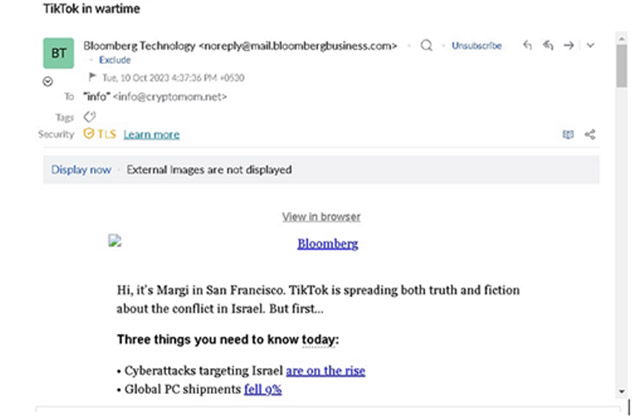The image size is (642, 419).
Task: Collapse header details with circled chevron
Action: tap(47, 82)
